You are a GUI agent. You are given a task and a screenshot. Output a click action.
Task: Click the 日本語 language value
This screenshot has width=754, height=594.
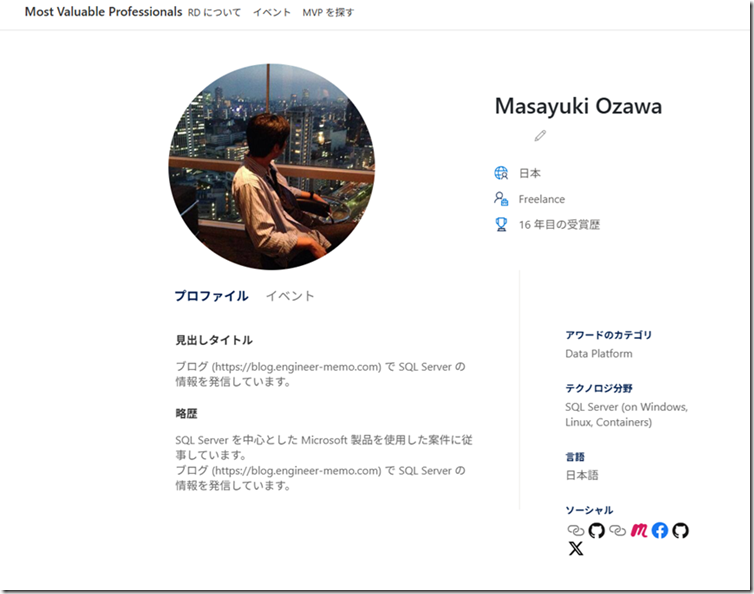pyautogui.click(x=582, y=475)
